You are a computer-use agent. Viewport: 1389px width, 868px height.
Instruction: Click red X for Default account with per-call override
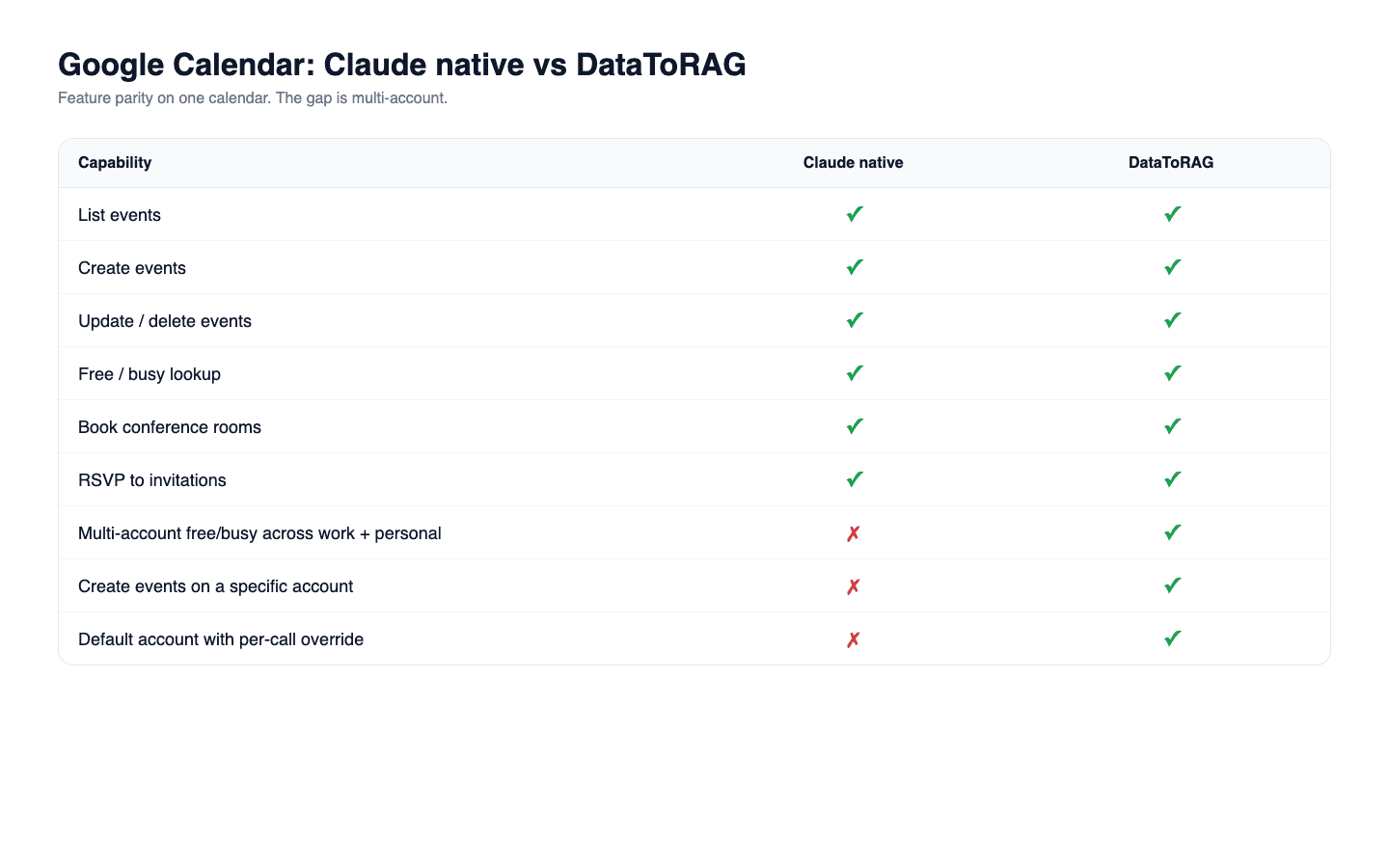pos(853,639)
